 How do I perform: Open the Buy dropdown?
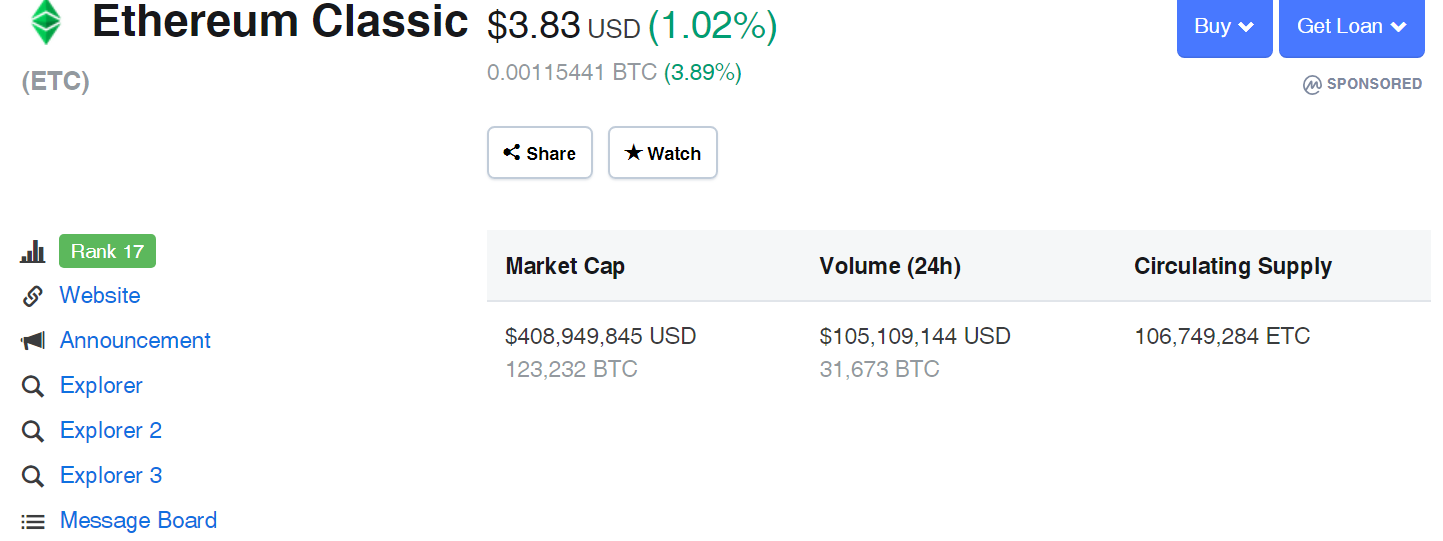coord(1224,27)
